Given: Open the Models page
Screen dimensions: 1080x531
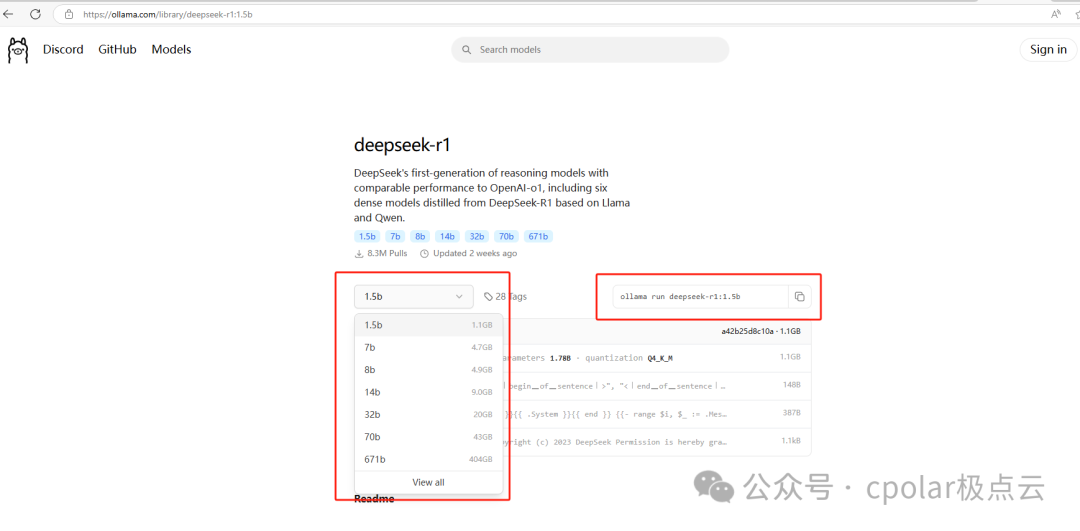Looking at the screenshot, I should [x=172, y=50].
